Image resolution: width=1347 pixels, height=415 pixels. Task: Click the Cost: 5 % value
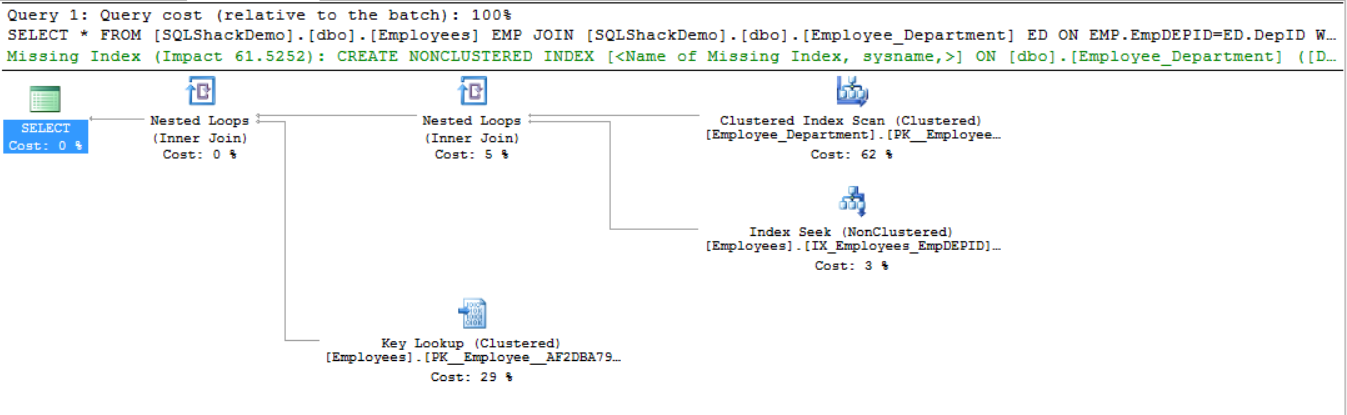[x=471, y=155]
